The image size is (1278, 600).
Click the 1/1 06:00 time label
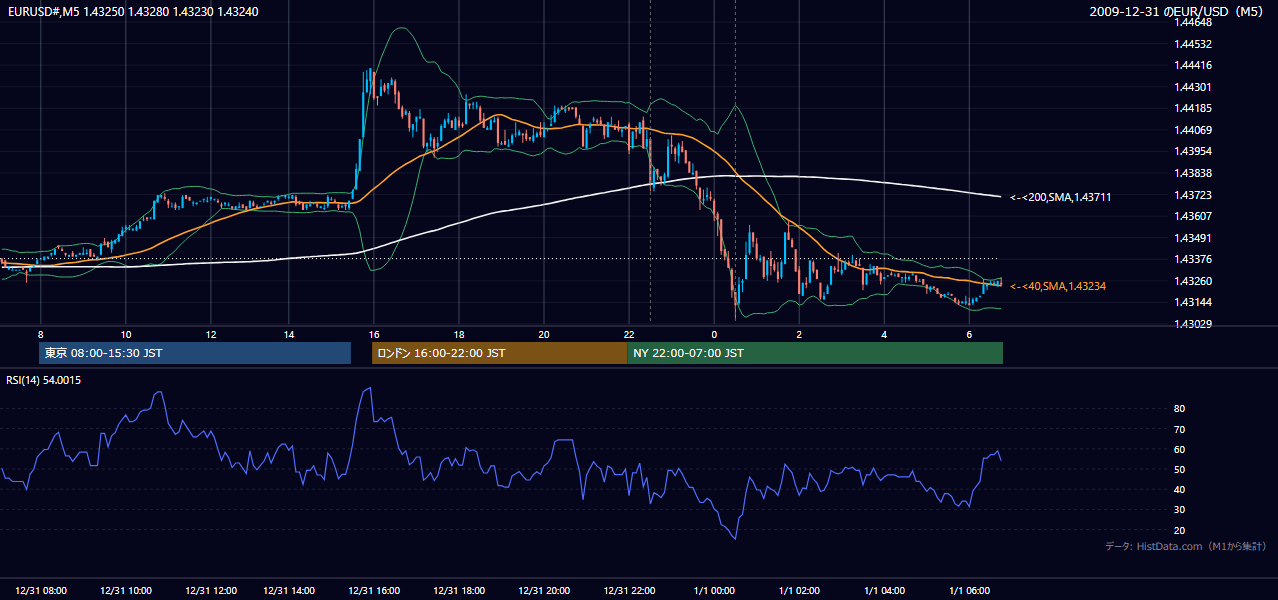click(969, 591)
